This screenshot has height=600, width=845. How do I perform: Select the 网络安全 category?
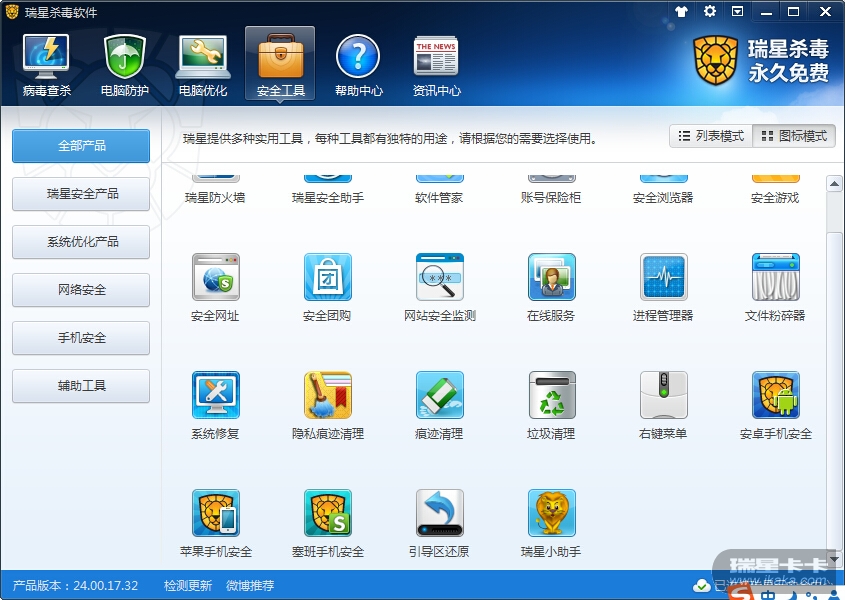(x=81, y=289)
